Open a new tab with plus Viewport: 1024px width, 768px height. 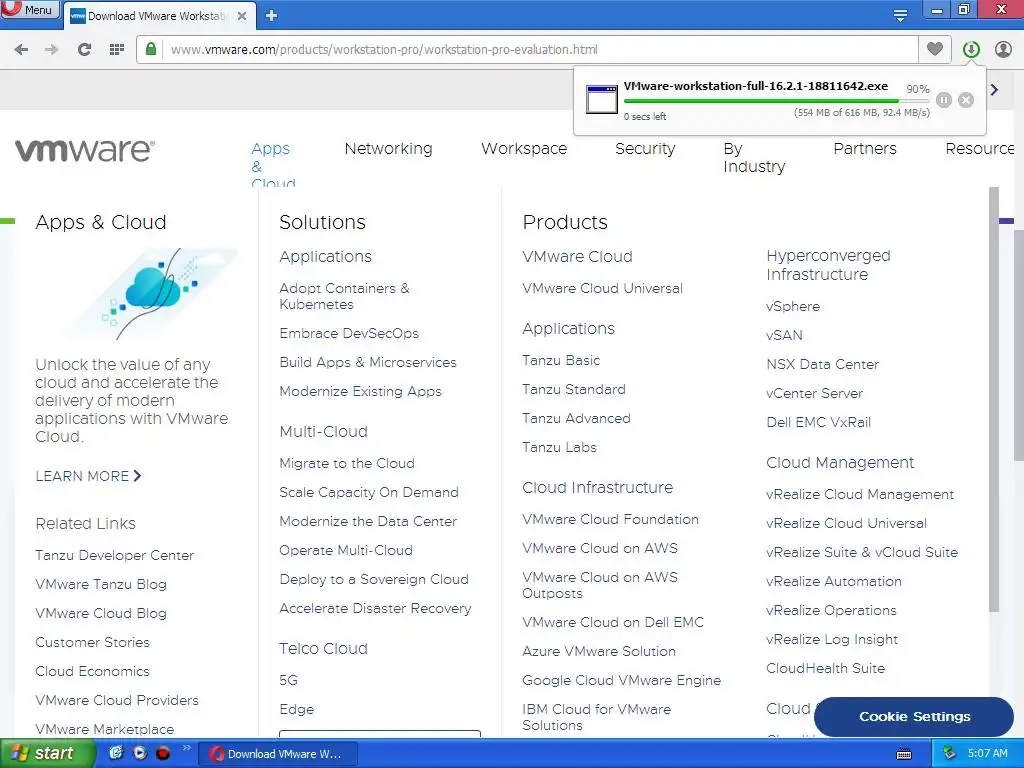[272, 16]
